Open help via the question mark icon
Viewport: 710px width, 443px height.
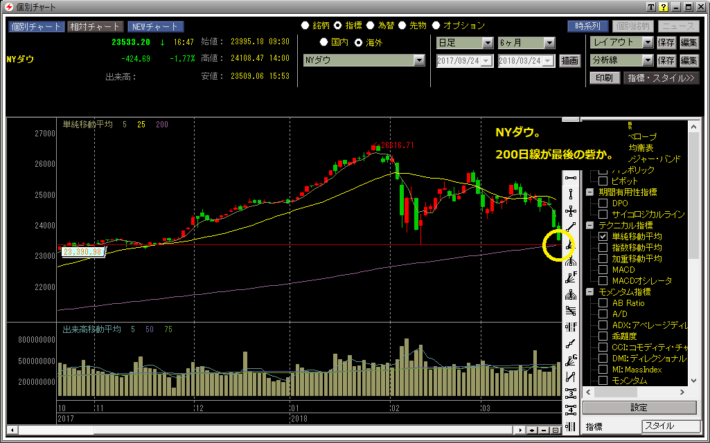coord(663,7)
